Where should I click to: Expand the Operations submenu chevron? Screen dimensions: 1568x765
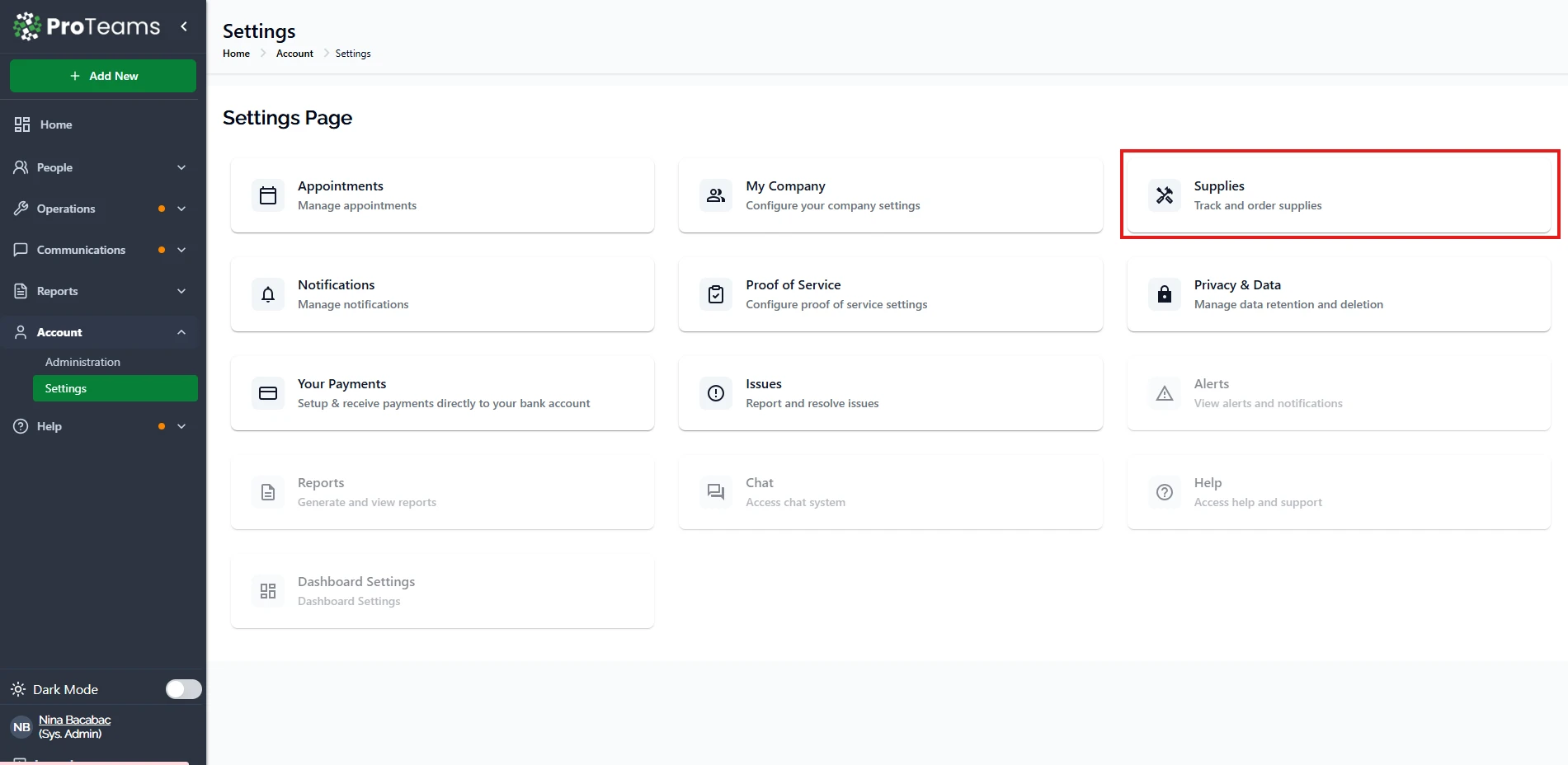pos(181,209)
